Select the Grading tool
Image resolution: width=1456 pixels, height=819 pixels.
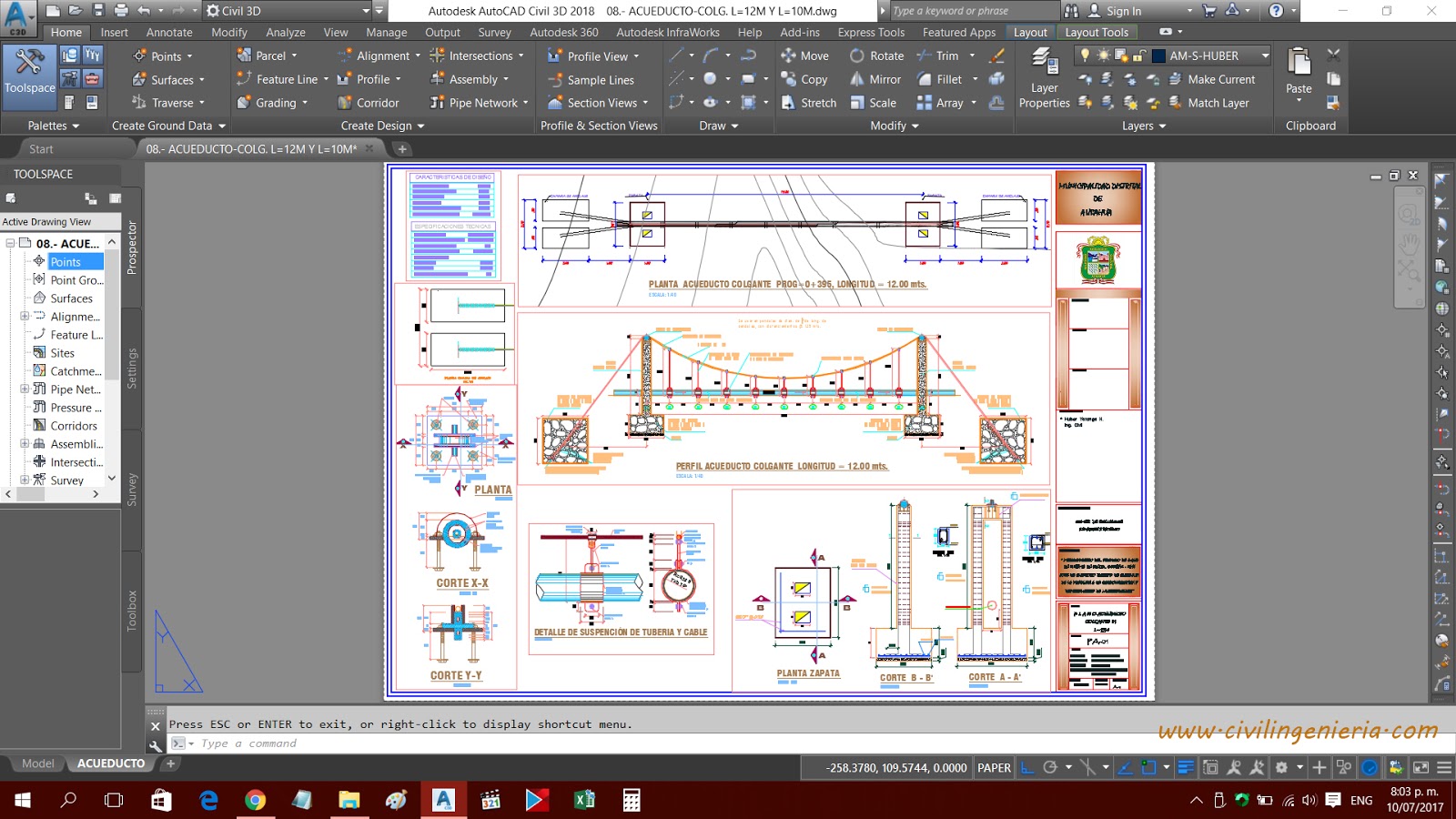coord(272,103)
